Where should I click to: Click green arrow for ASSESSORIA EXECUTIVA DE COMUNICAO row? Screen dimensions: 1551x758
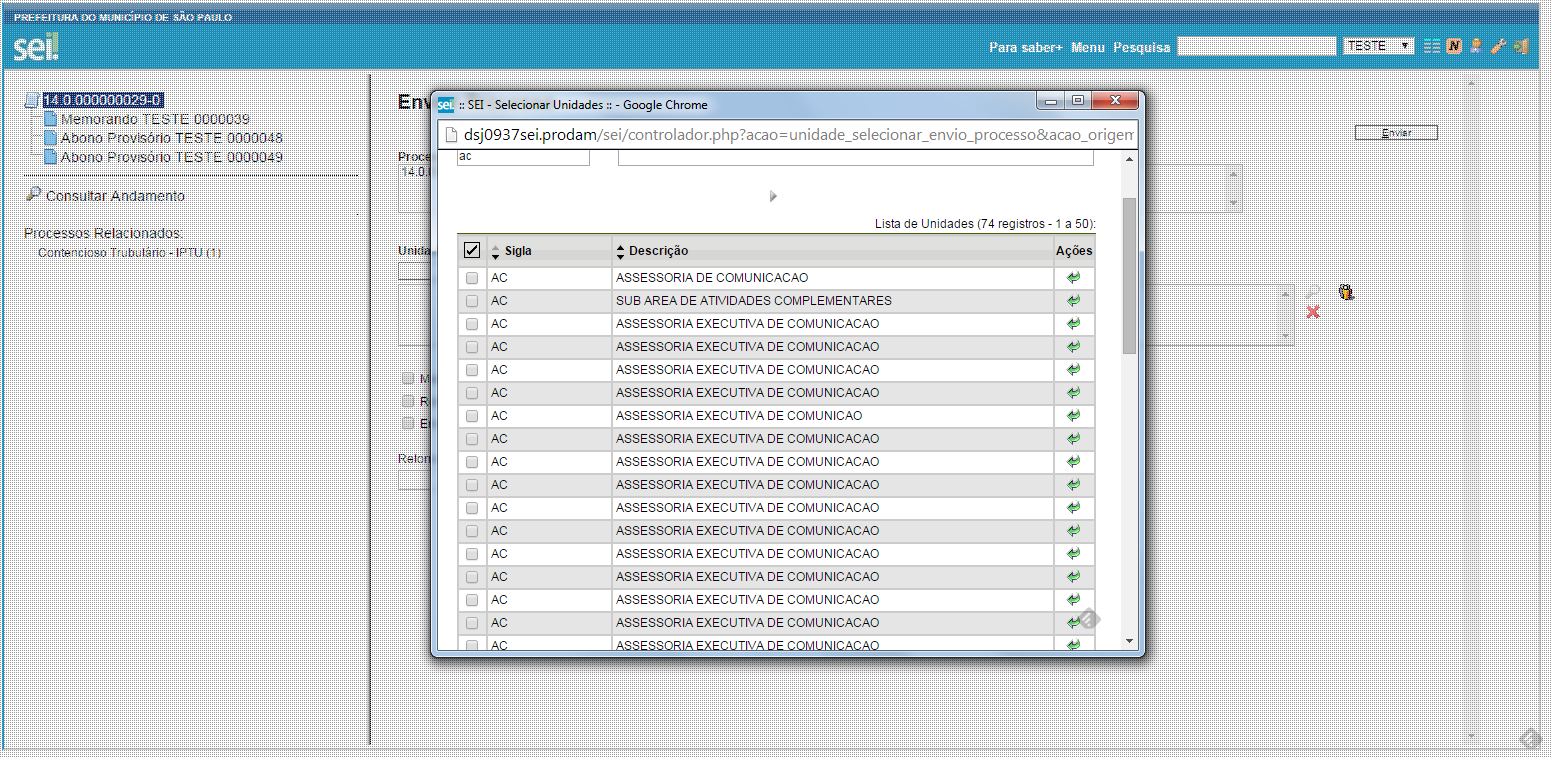pos(1074,416)
